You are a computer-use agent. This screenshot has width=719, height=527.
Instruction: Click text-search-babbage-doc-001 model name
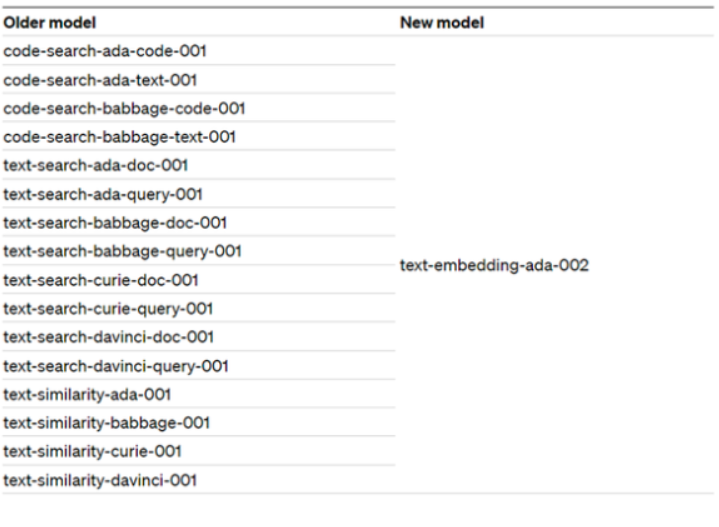115,223
